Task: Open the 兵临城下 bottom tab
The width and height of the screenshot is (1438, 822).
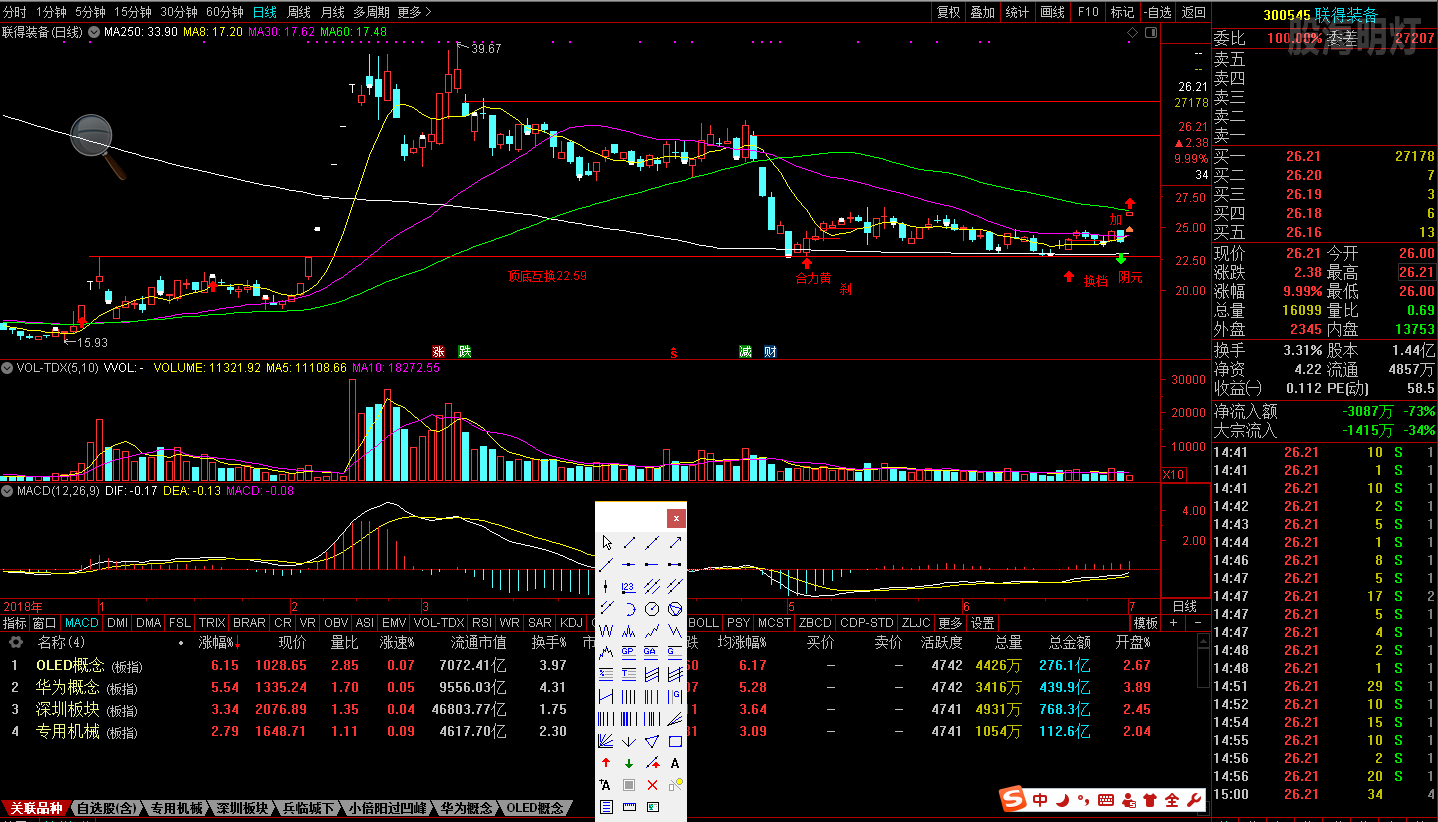Action: tap(309, 808)
